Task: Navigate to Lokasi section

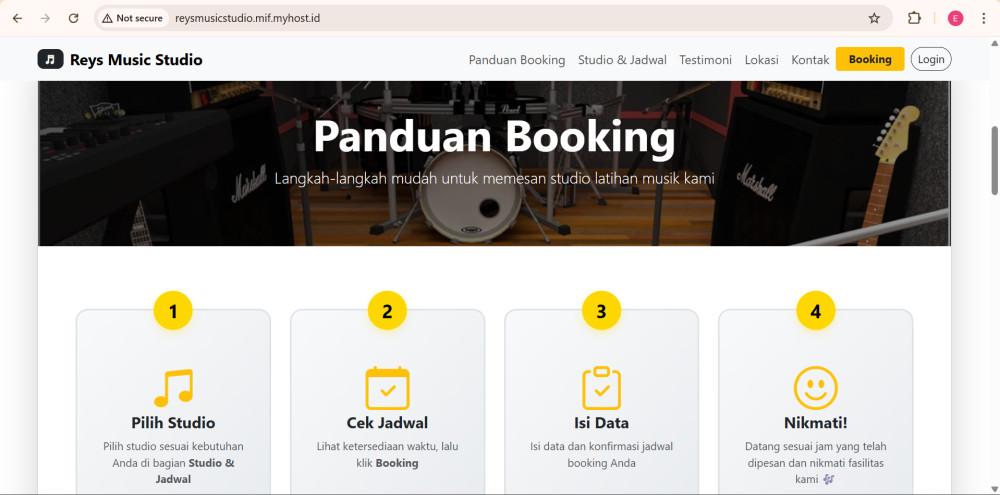Action: 761,59
